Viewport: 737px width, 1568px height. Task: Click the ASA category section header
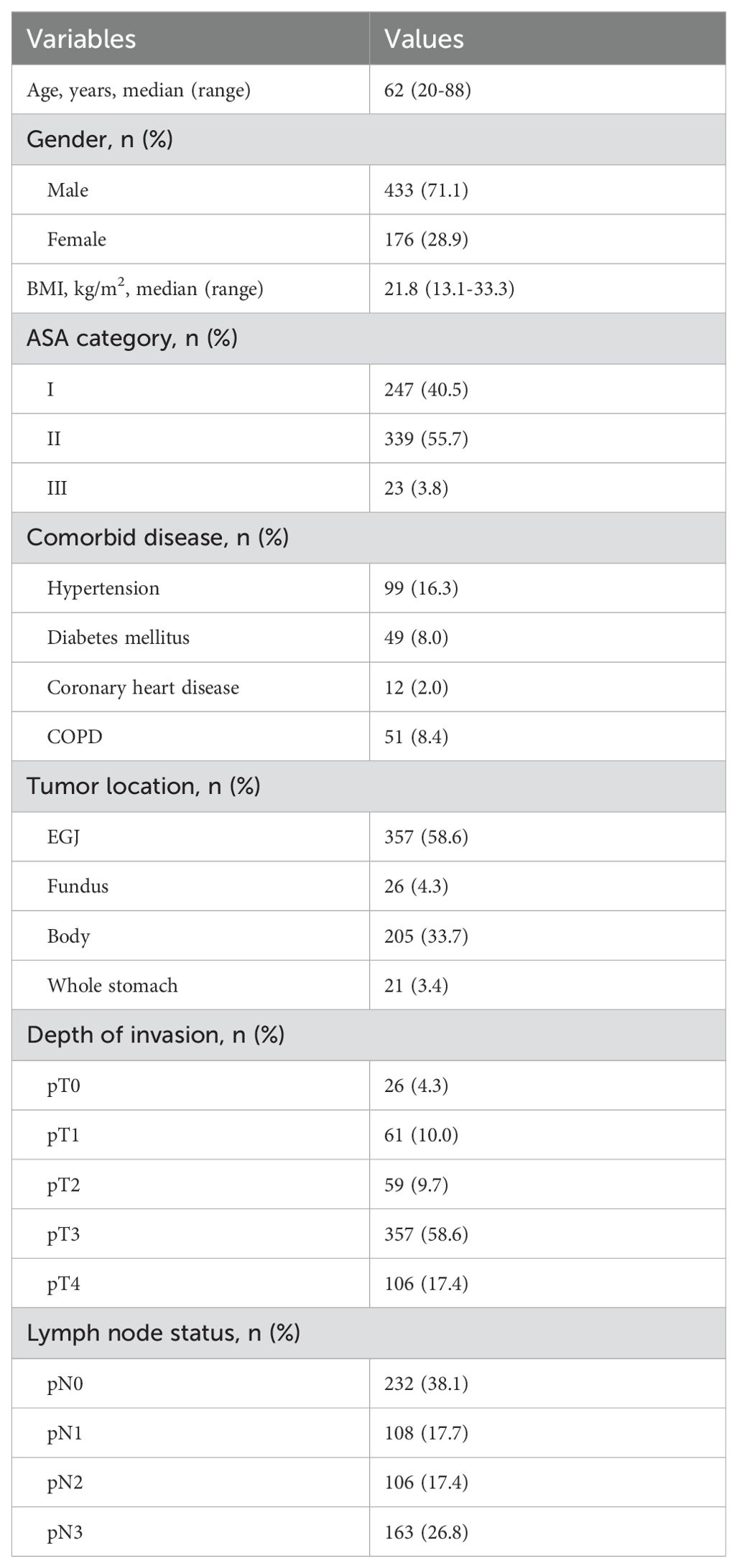click(132, 338)
